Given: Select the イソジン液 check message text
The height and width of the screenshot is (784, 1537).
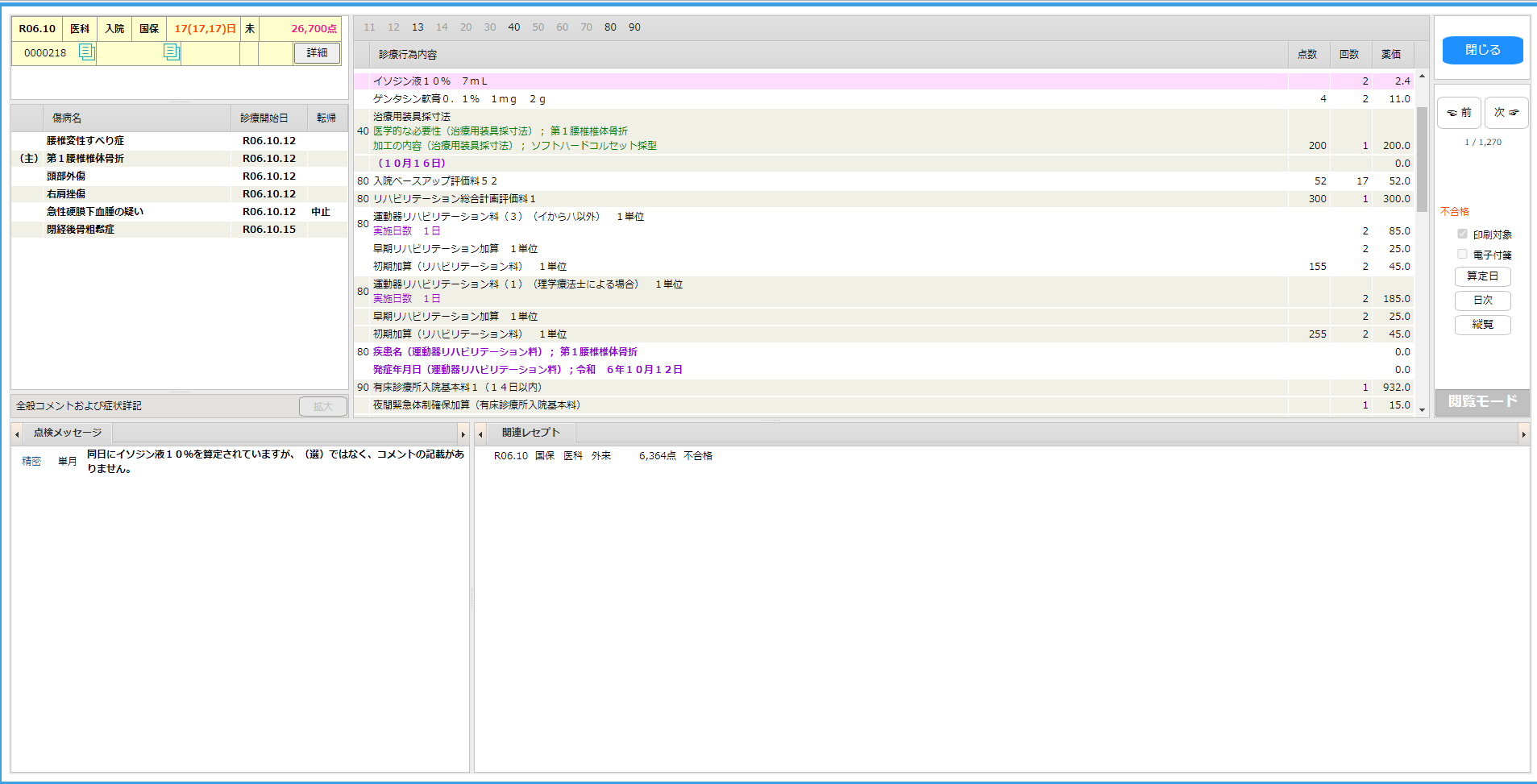Looking at the screenshot, I should pos(276,462).
